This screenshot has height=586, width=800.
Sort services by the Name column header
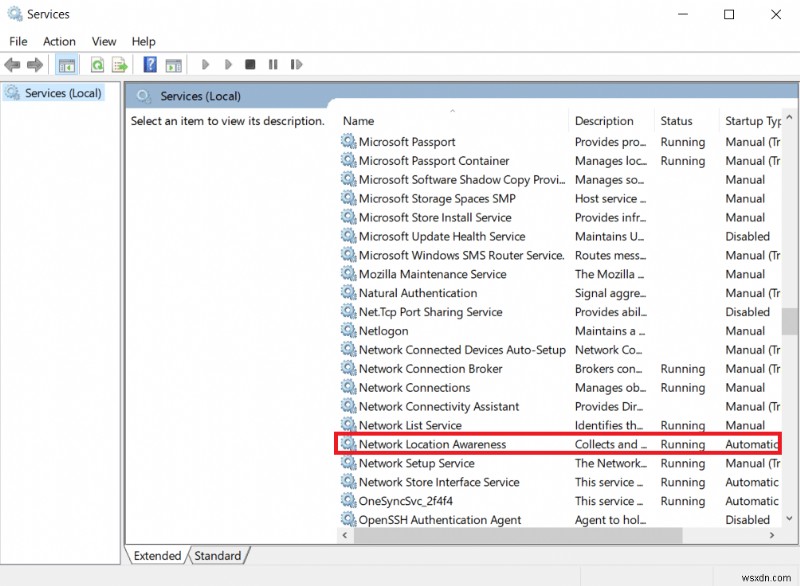(358, 120)
